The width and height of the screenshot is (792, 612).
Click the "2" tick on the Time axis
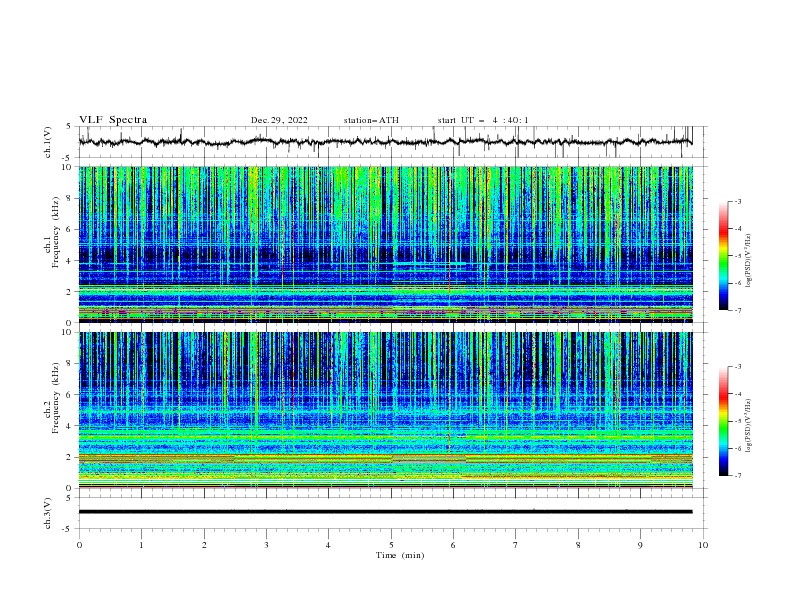[x=204, y=545]
